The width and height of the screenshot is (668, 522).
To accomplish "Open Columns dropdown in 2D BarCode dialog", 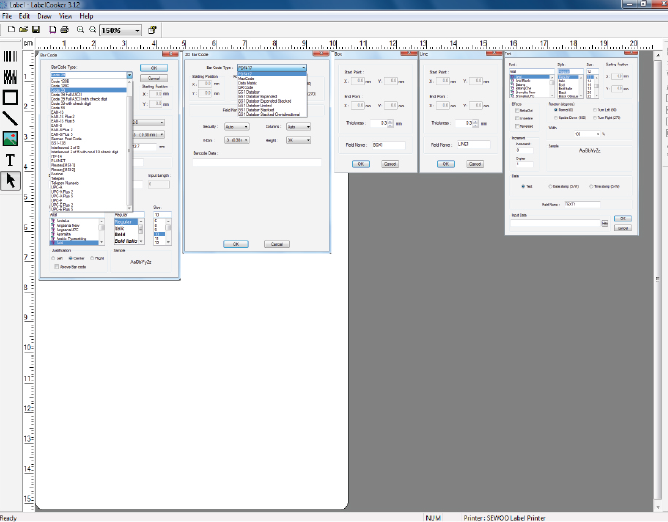I will click(x=299, y=127).
